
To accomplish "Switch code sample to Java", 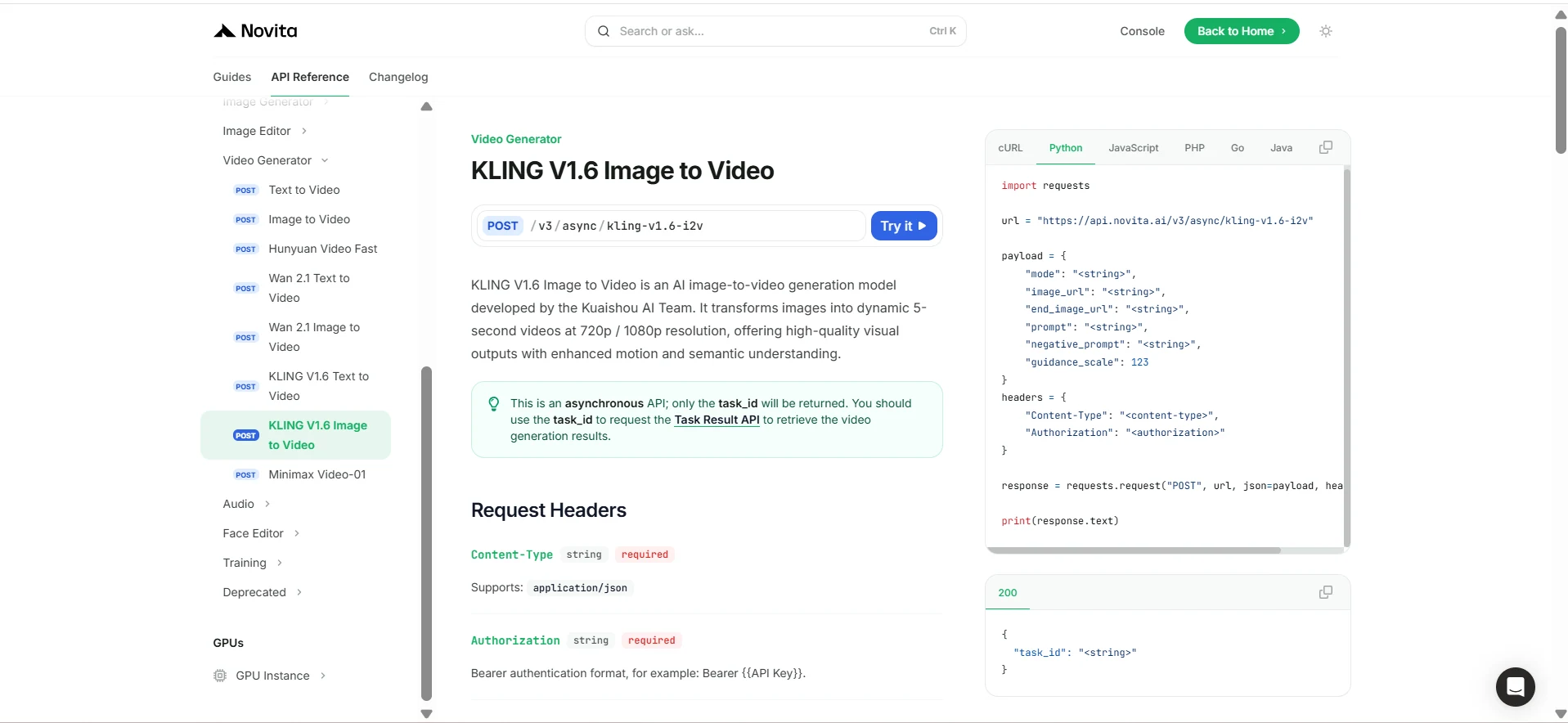I will tap(1281, 148).
